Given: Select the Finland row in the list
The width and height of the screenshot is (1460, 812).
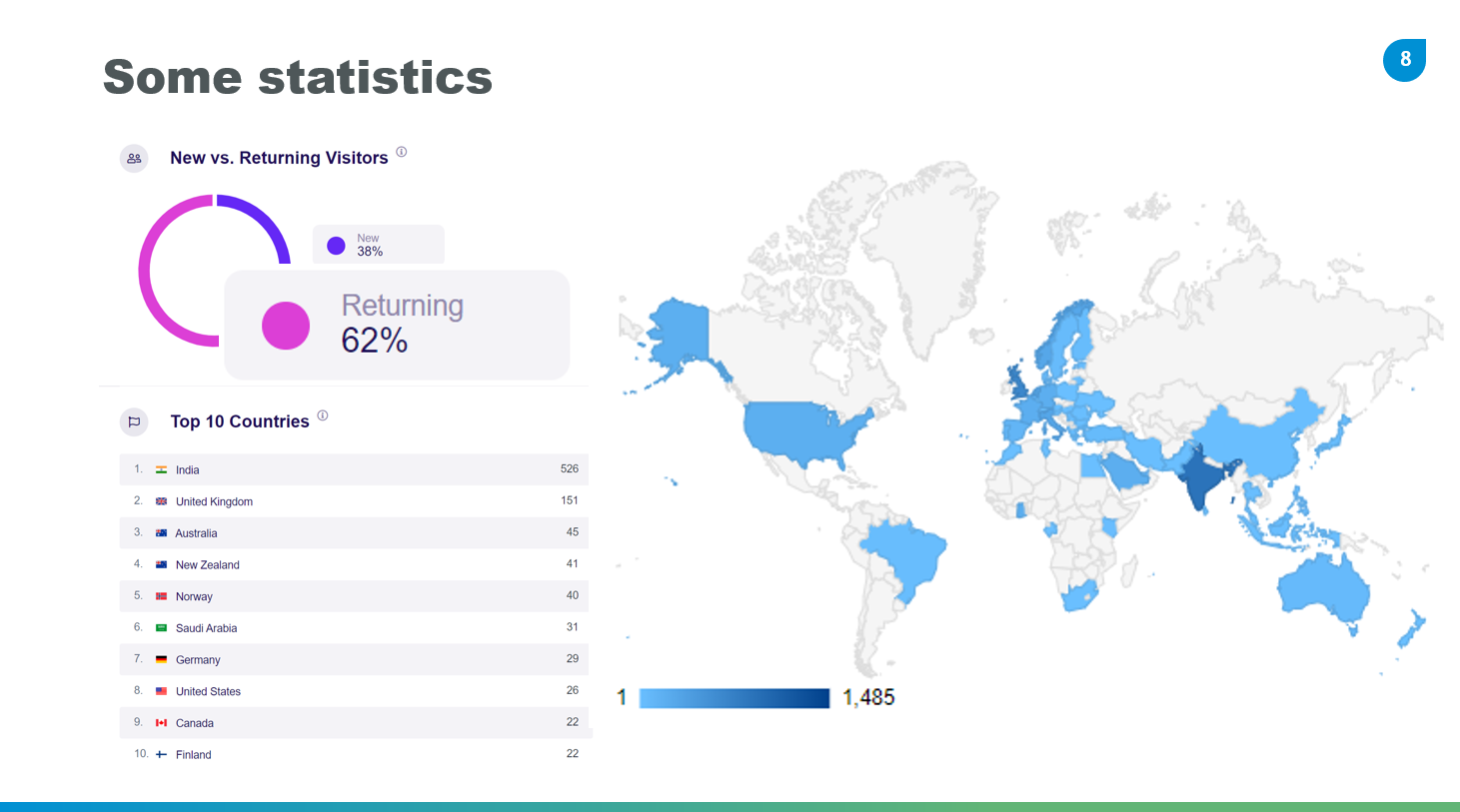Looking at the screenshot, I should click(x=354, y=754).
